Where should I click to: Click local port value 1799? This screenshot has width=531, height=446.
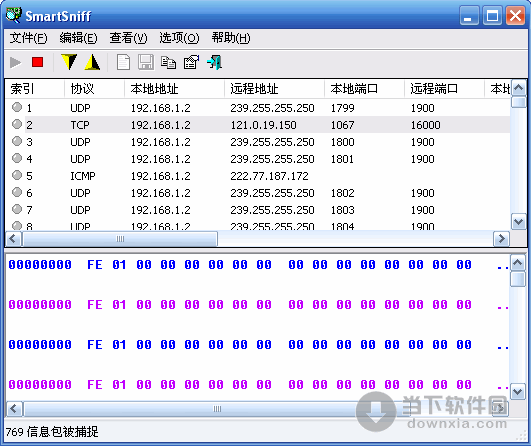click(343, 108)
